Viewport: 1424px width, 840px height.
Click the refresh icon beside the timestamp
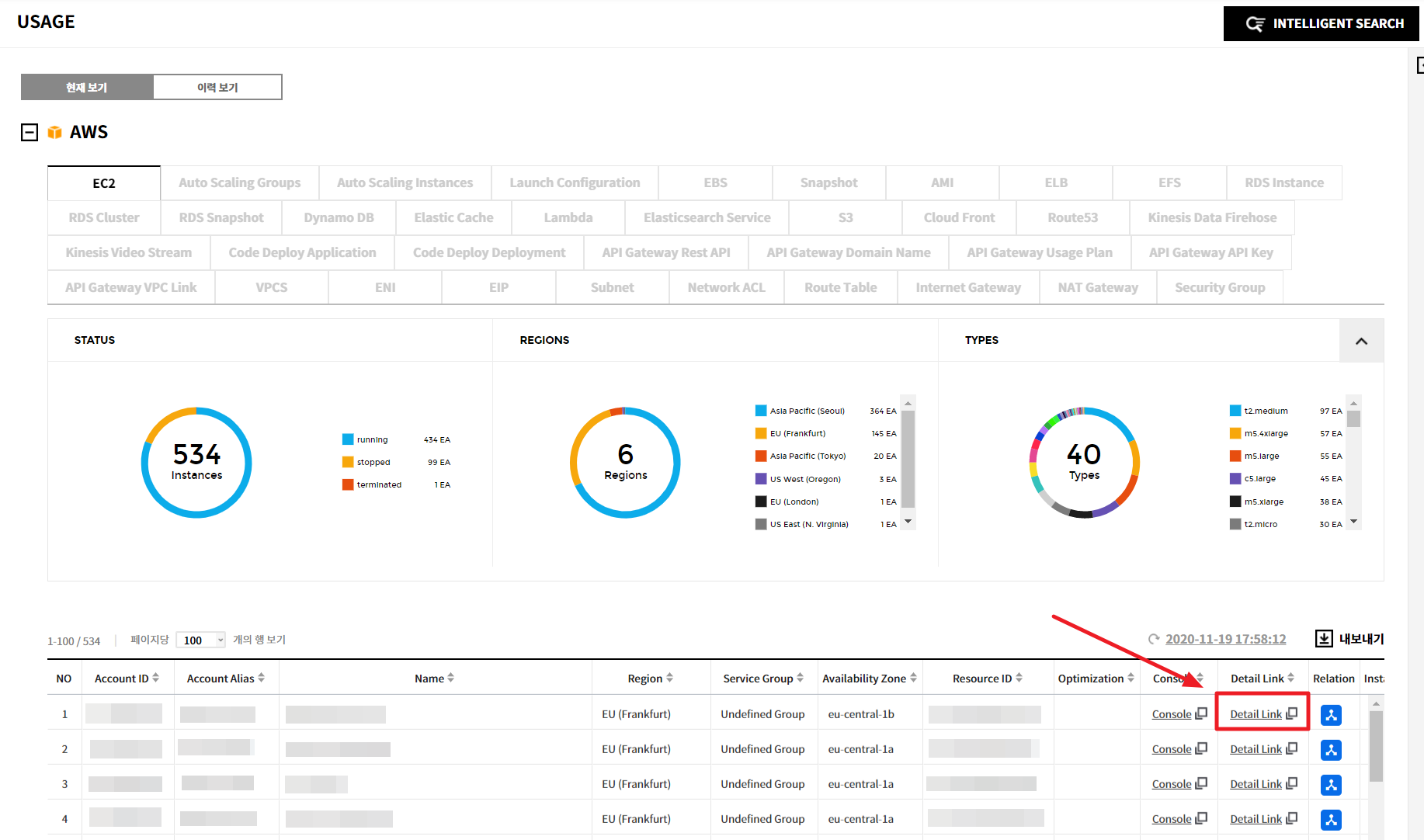tap(1154, 640)
